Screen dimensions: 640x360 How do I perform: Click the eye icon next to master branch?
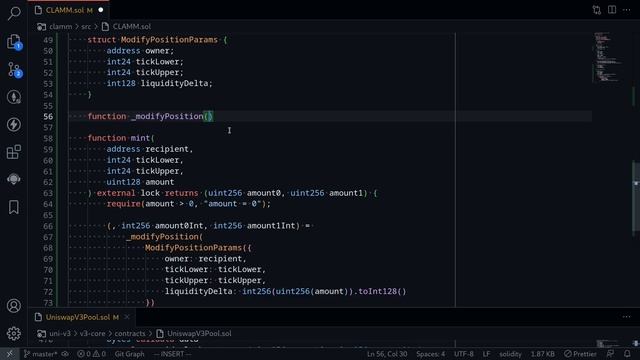65,354
